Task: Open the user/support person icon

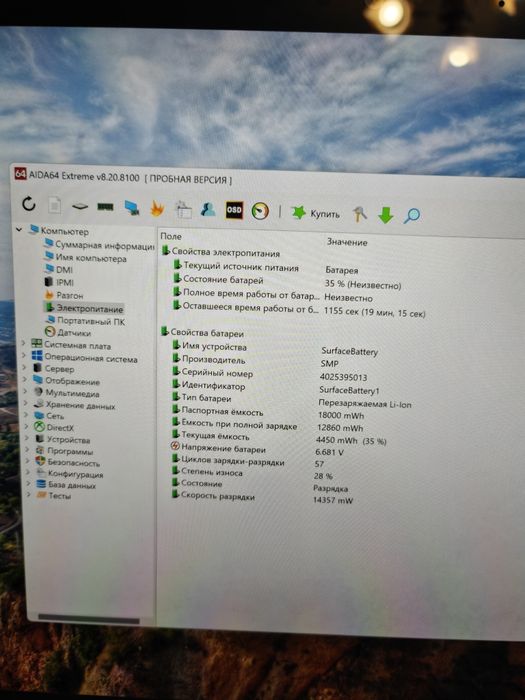Action: [x=208, y=209]
